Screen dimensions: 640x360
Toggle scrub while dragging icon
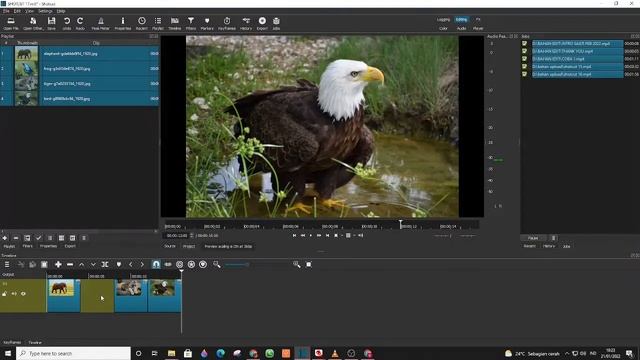click(x=168, y=264)
